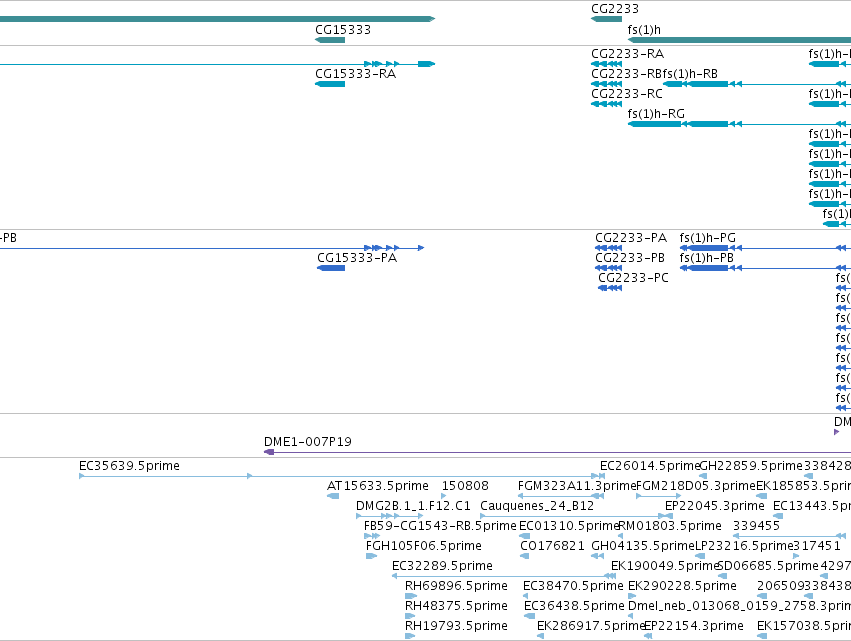Select the CO176821 feature glyph

[524, 556]
